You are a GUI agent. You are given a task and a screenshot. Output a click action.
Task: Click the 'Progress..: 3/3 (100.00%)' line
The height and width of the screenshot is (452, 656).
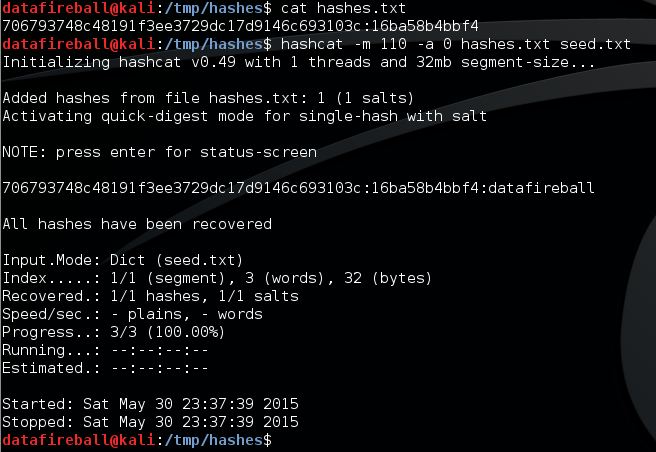pyautogui.click(x=114, y=332)
